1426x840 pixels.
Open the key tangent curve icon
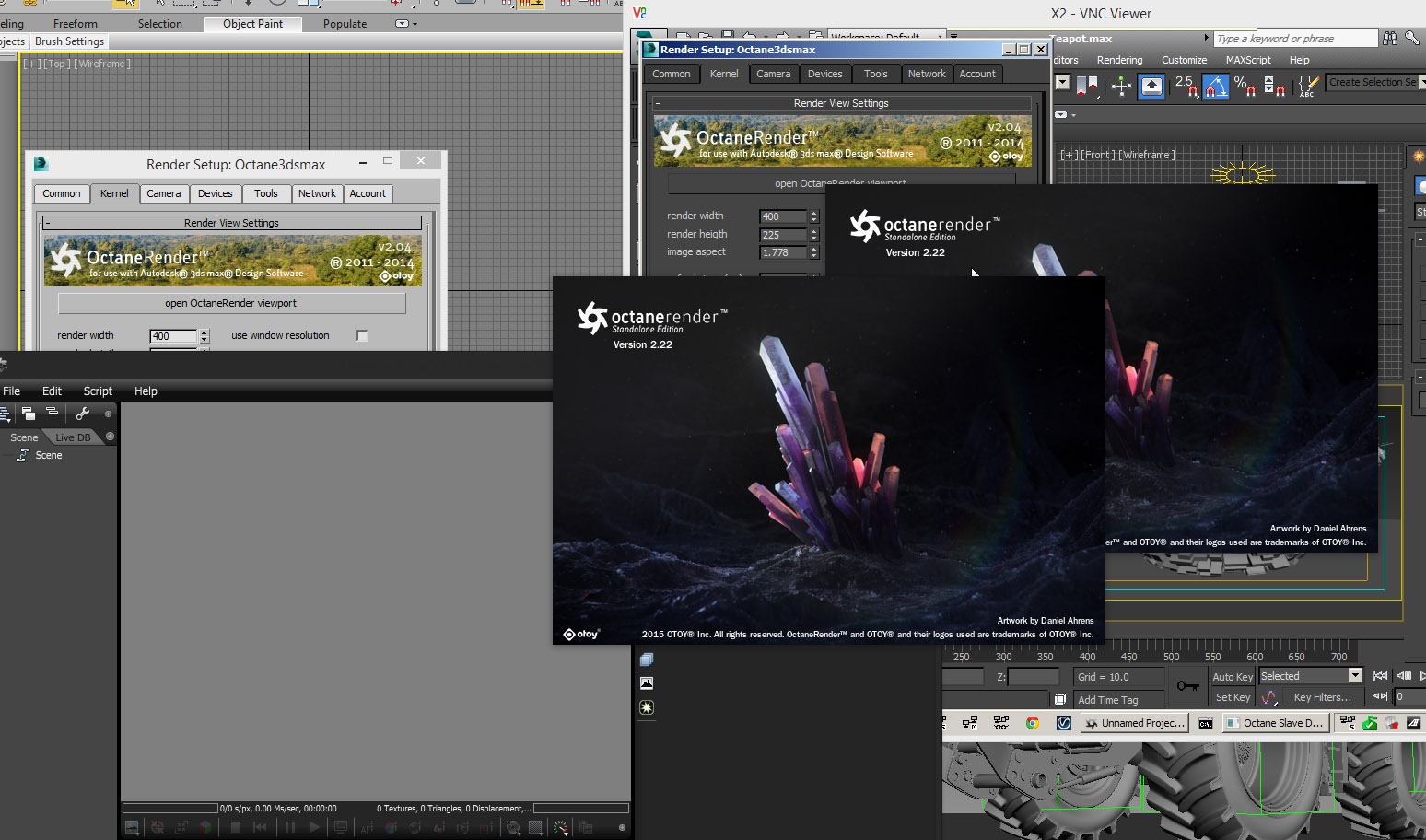click(x=1269, y=697)
